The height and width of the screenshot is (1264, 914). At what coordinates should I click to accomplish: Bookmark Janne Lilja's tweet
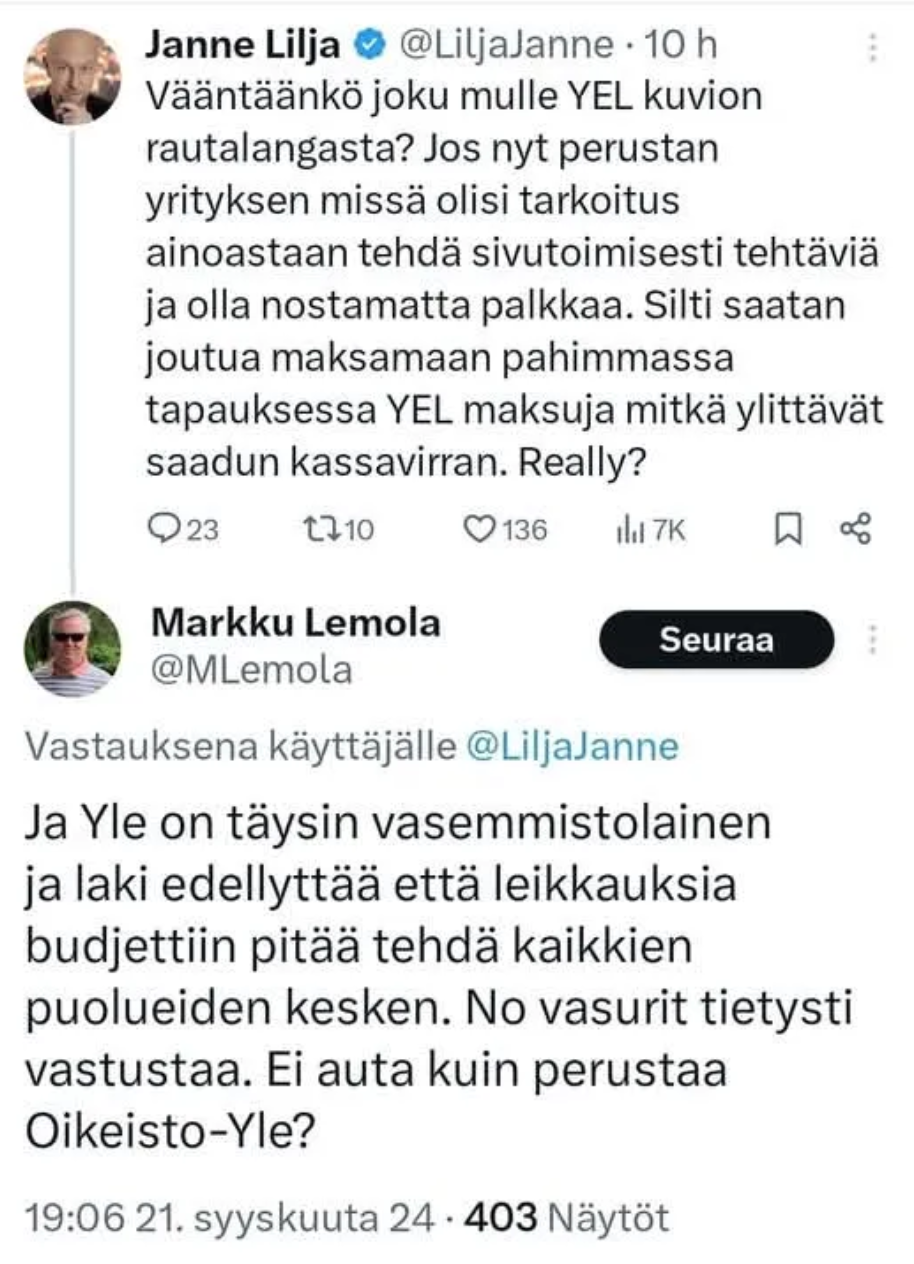coord(789,530)
